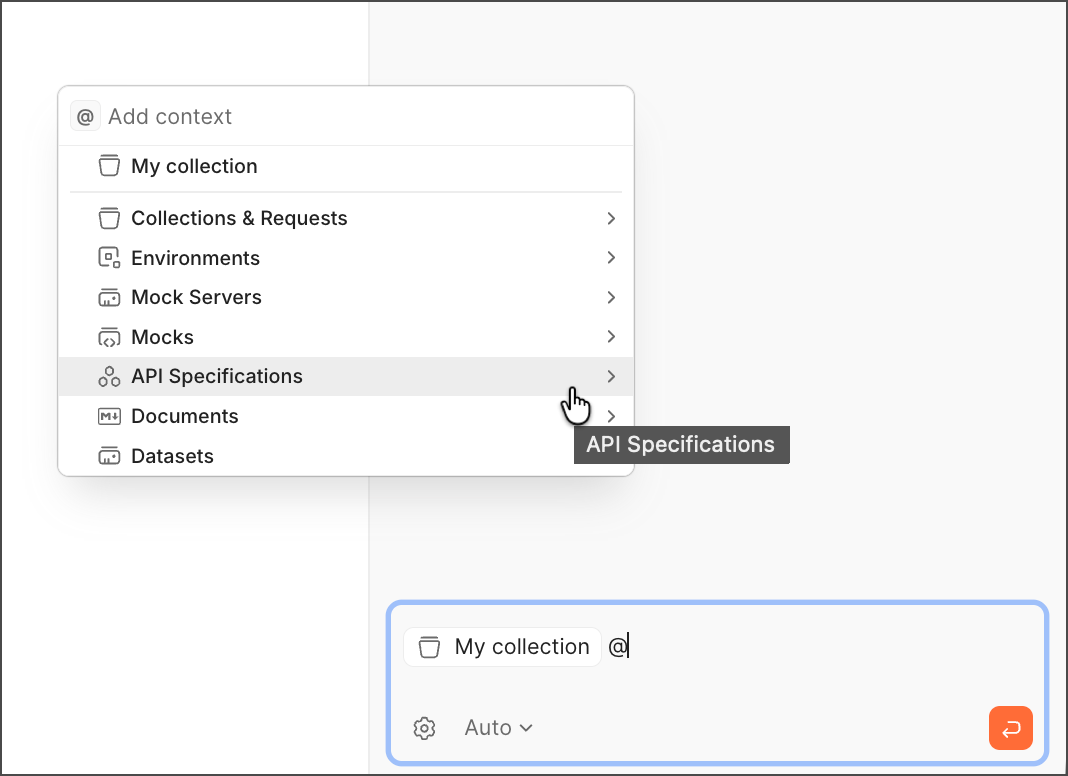Expand the Mock Servers submenu arrow
The width and height of the screenshot is (1068, 776).
pyautogui.click(x=611, y=297)
